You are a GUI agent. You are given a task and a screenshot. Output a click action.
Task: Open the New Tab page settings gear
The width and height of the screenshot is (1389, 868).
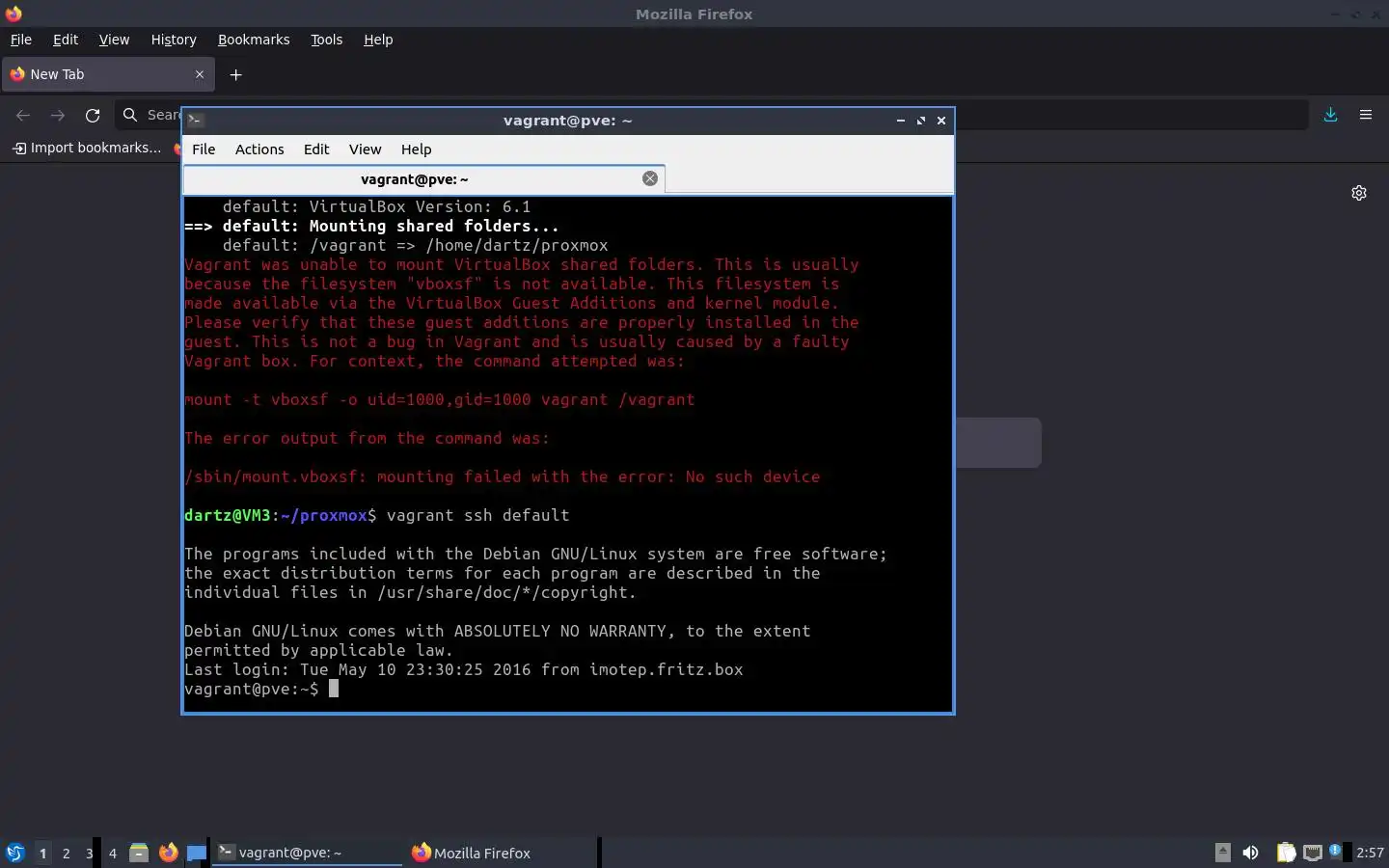point(1359,193)
